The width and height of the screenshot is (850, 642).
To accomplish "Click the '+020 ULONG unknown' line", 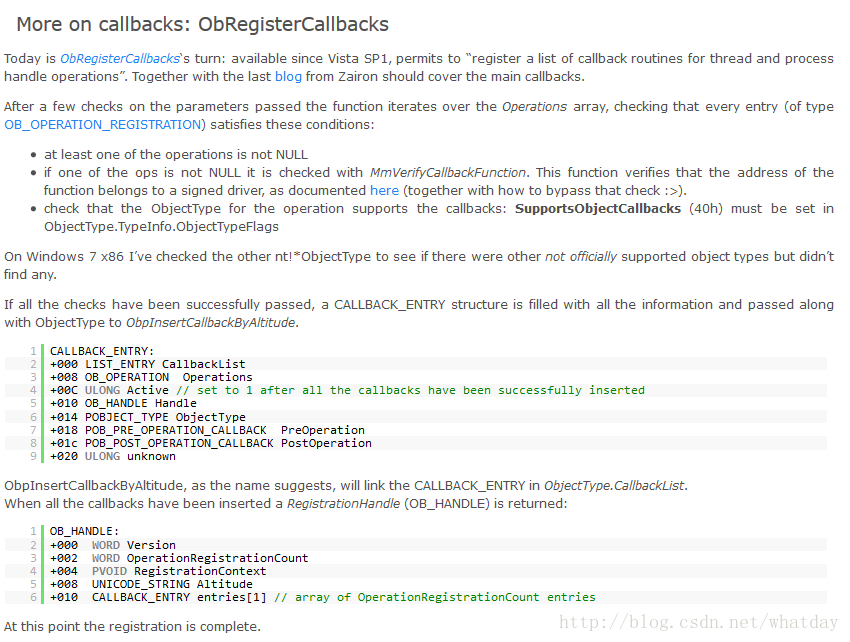I will pyautogui.click(x=113, y=456).
